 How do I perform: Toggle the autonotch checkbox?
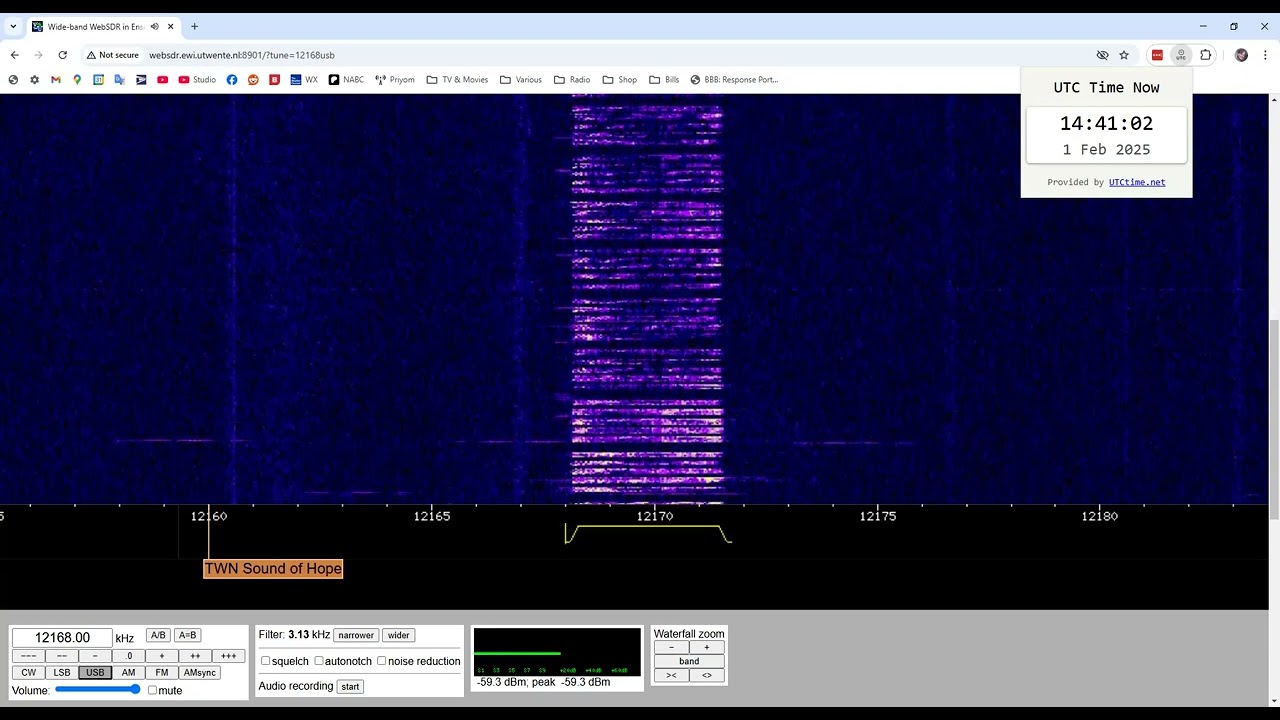pos(319,661)
